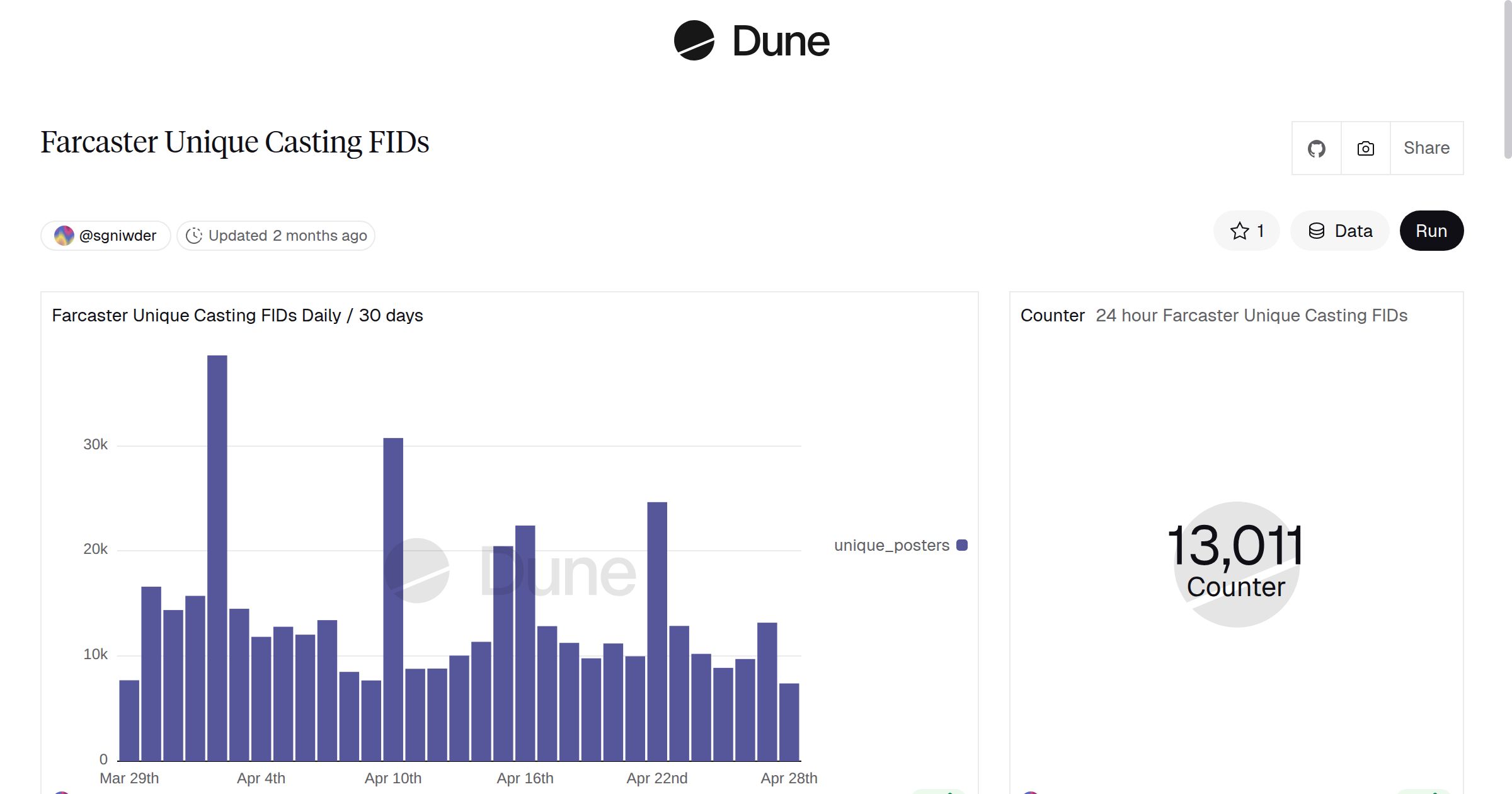Click the Apr 10th axis label
Image resolution: width=1512 pixels, height=794 pixels.
point(393,778)
